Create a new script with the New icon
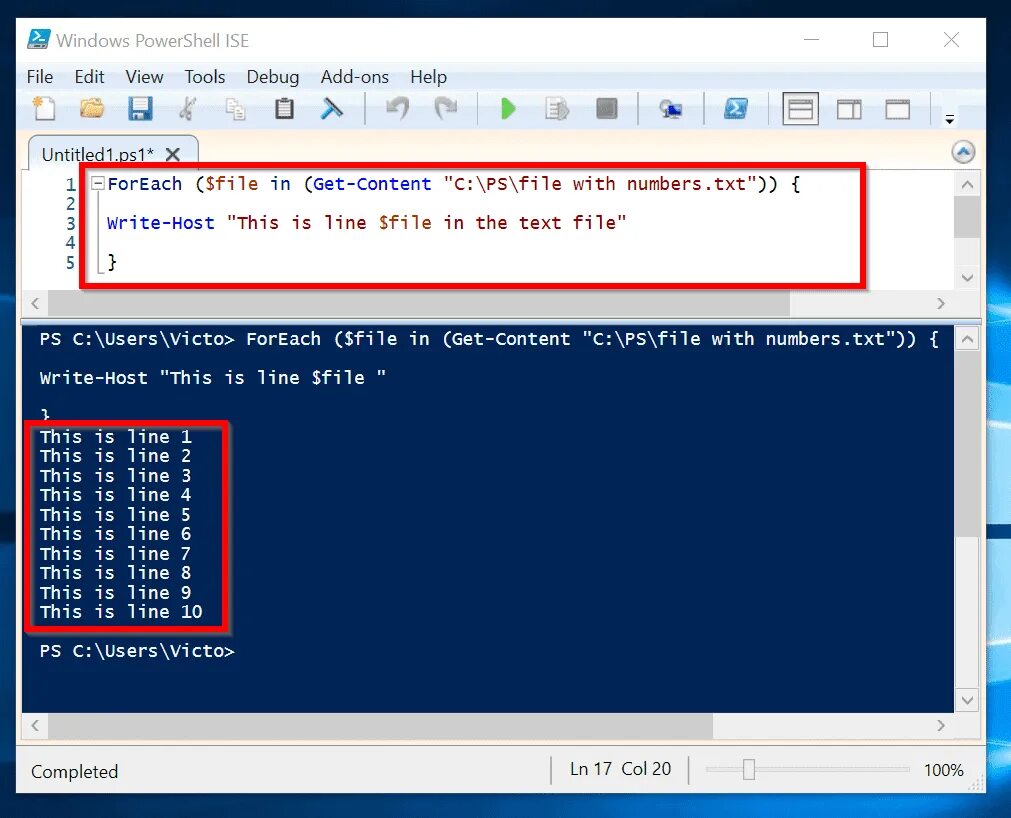 click(44, 108)
